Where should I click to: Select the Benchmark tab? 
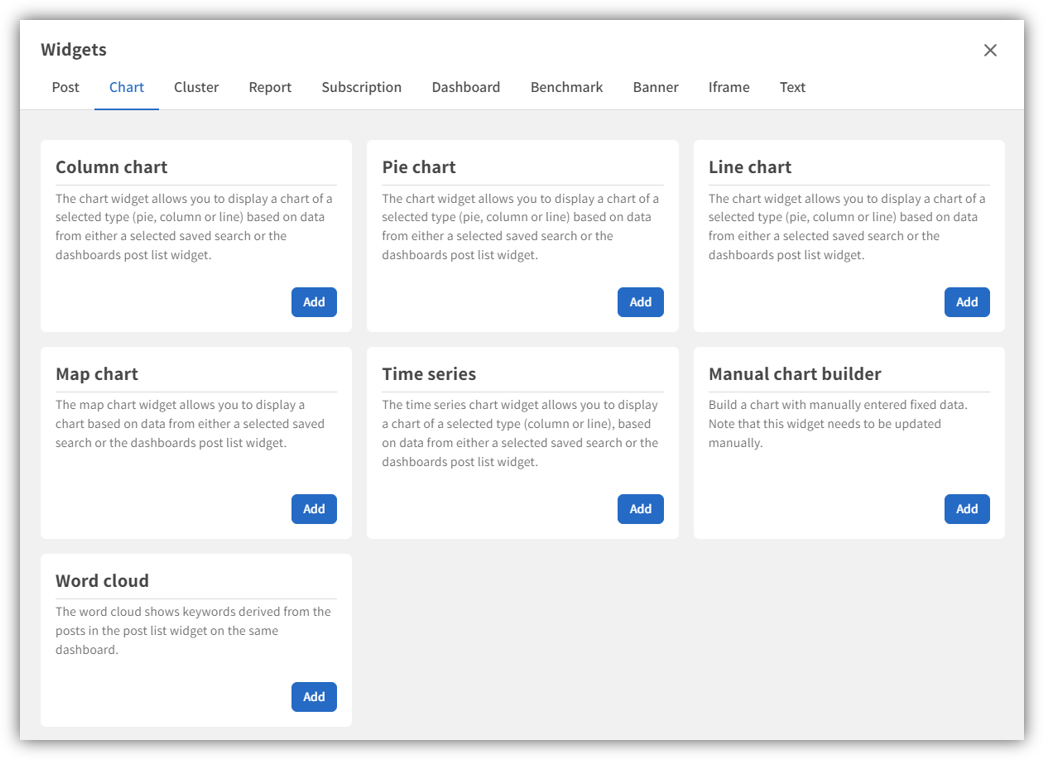click(x=566, y=87)
